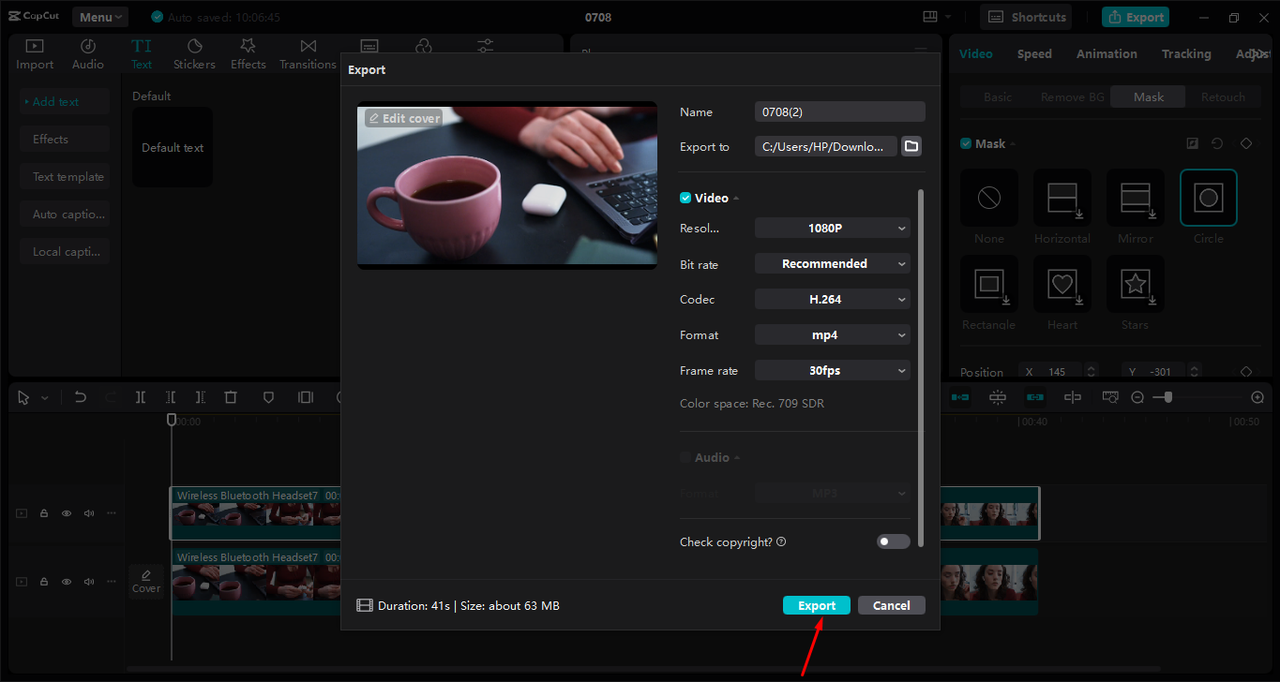Screen dimensions: 1280x682
Task: Open the Import panel
Action: pyautogui.click(x=35, y=54)
